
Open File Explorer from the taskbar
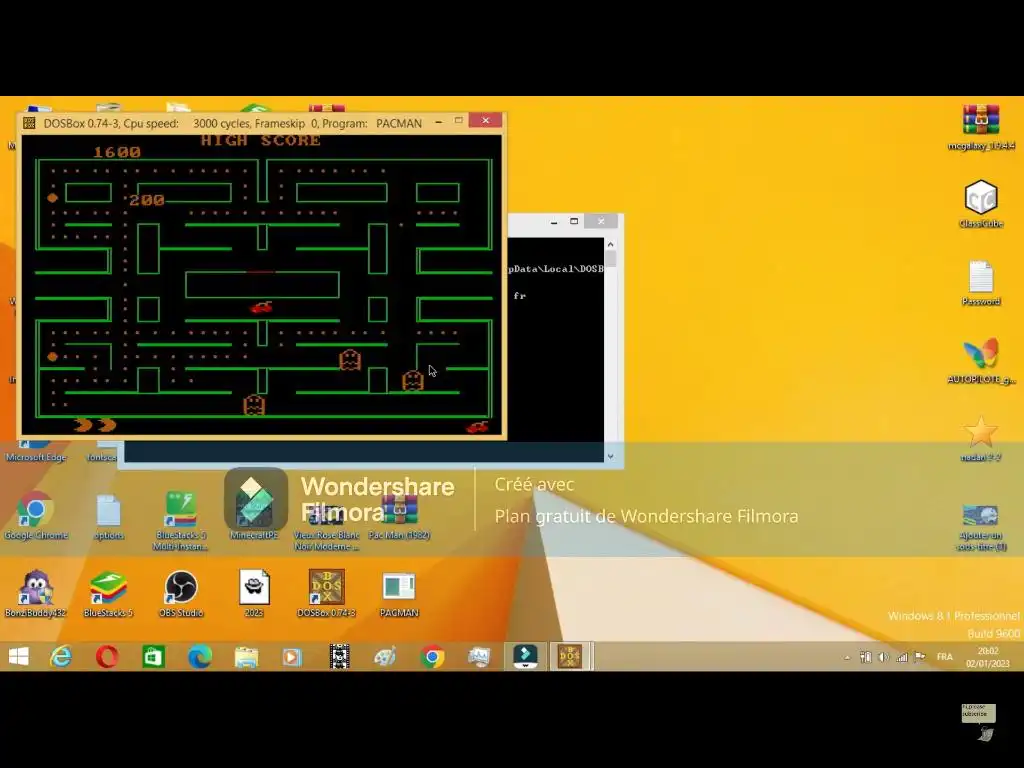(x=246, y=656)
